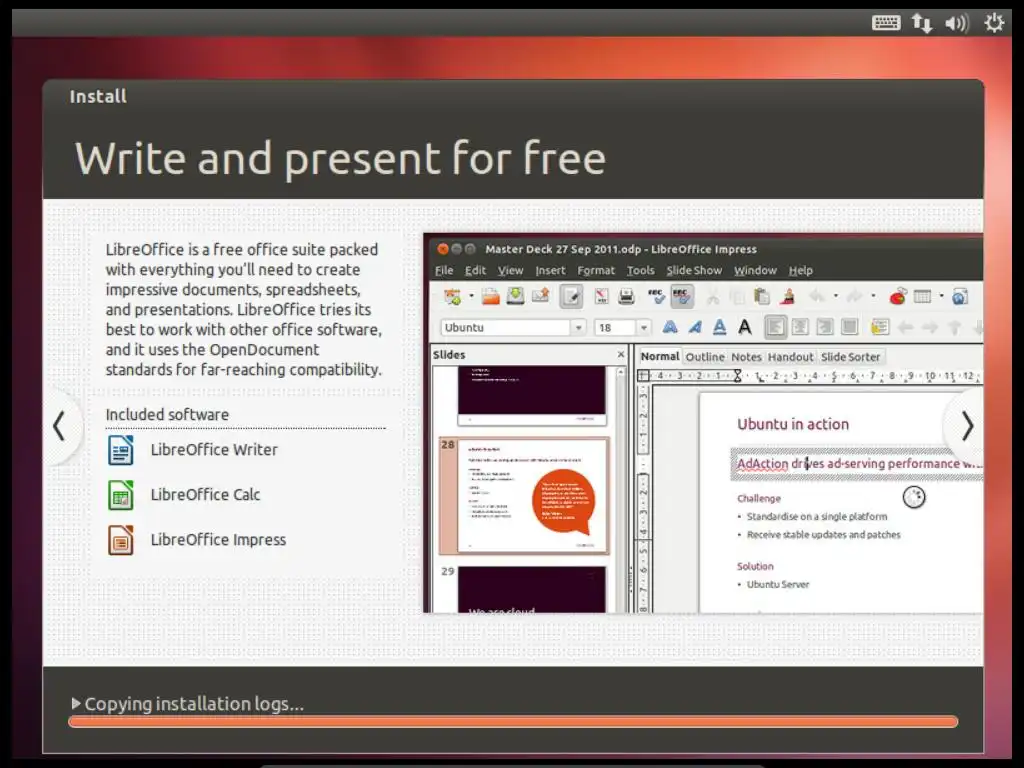
Task: Click the LibreOffice Calc entry
Action: [184, 495]
